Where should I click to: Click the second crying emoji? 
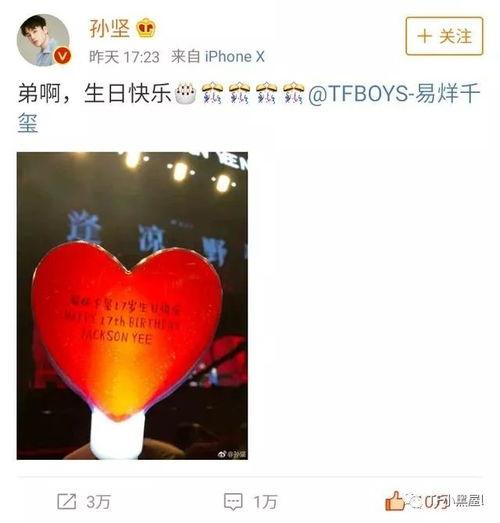tap(239, 93)
